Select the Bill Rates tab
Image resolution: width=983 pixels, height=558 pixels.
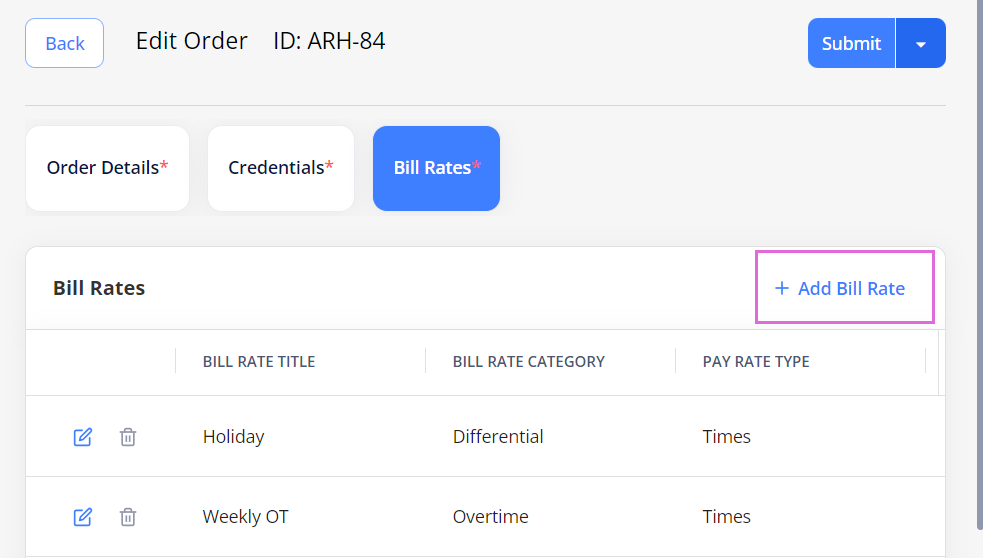point(436,168)
